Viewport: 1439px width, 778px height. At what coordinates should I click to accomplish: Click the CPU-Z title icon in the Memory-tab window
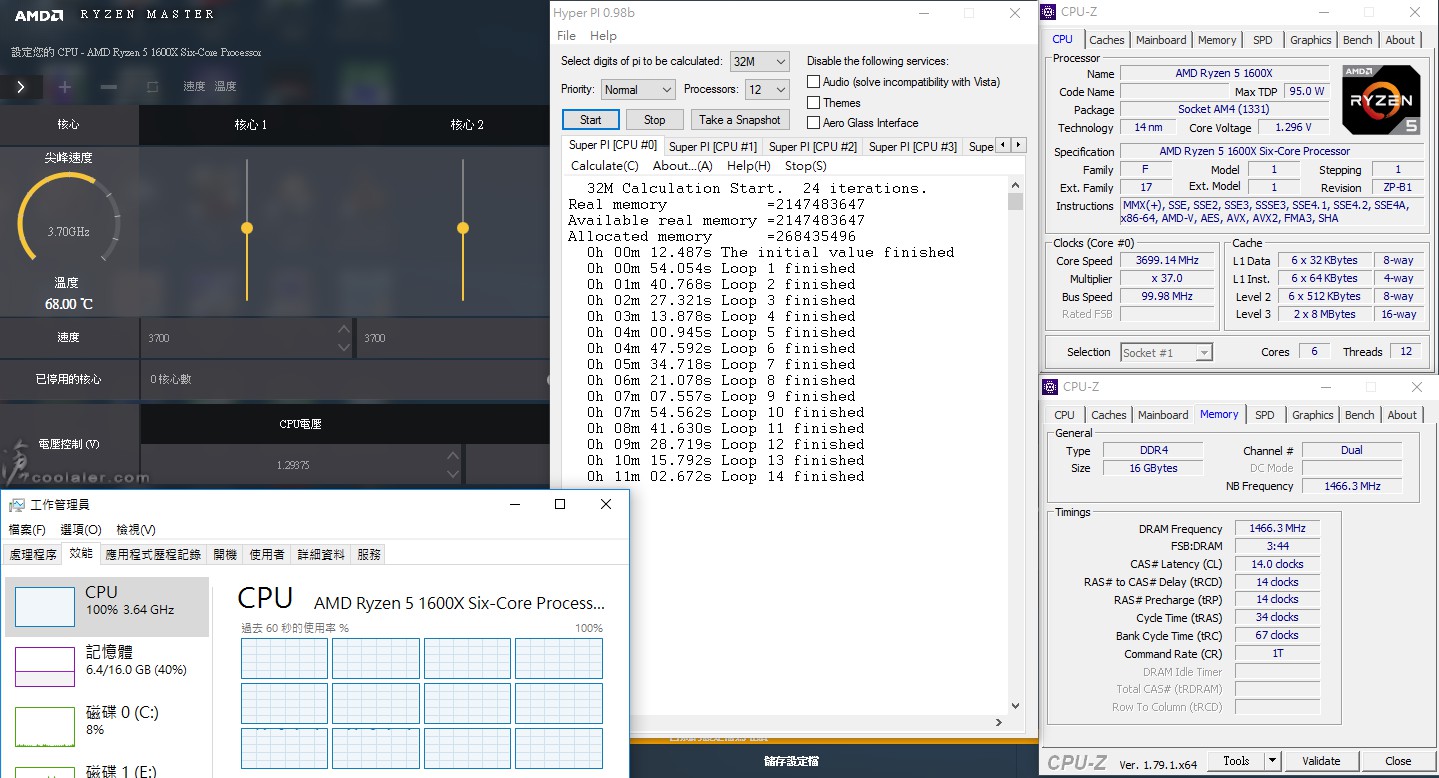coord(1049,387)
